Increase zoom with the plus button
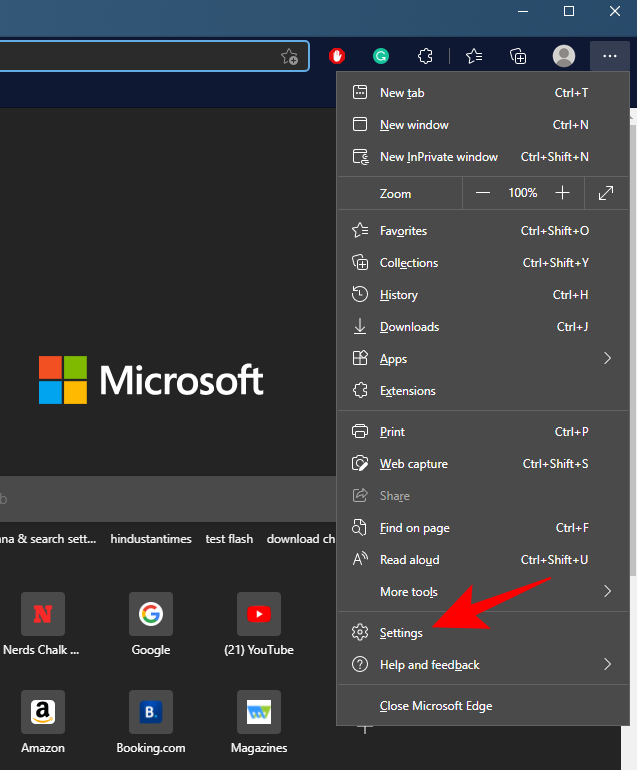This screenshot has width=637, height=770. 563,193
